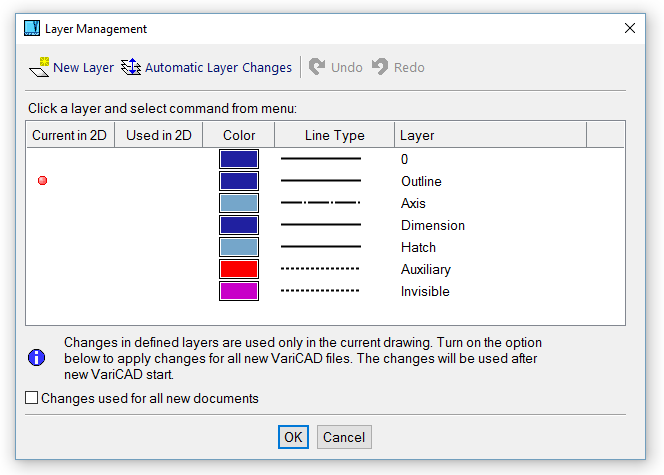Select the Invisible layer name
Image resolution: width=664 pixels, height=475 pixels.
[x=425, y=291]
